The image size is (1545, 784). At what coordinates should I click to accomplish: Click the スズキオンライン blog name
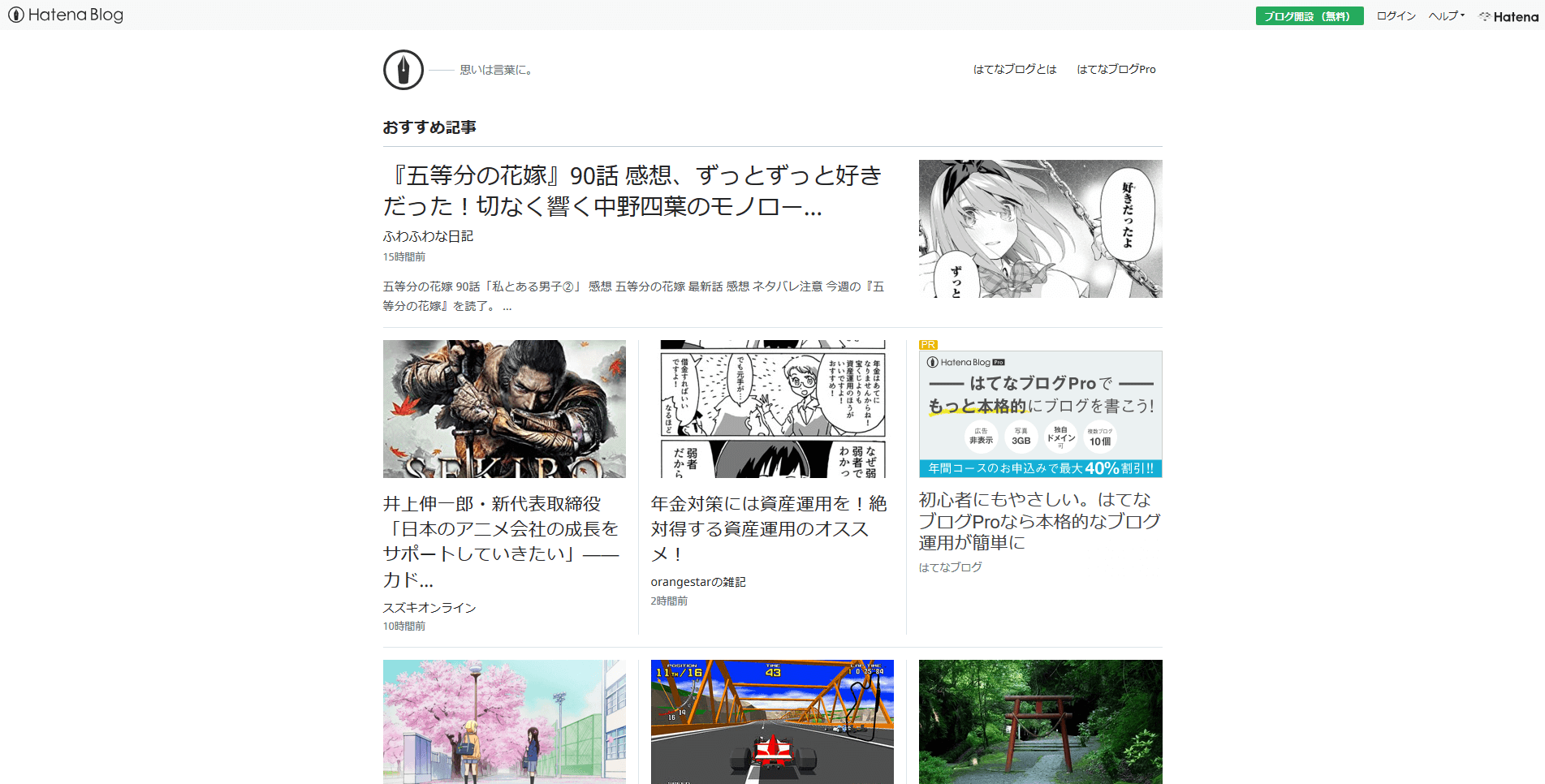429,608
